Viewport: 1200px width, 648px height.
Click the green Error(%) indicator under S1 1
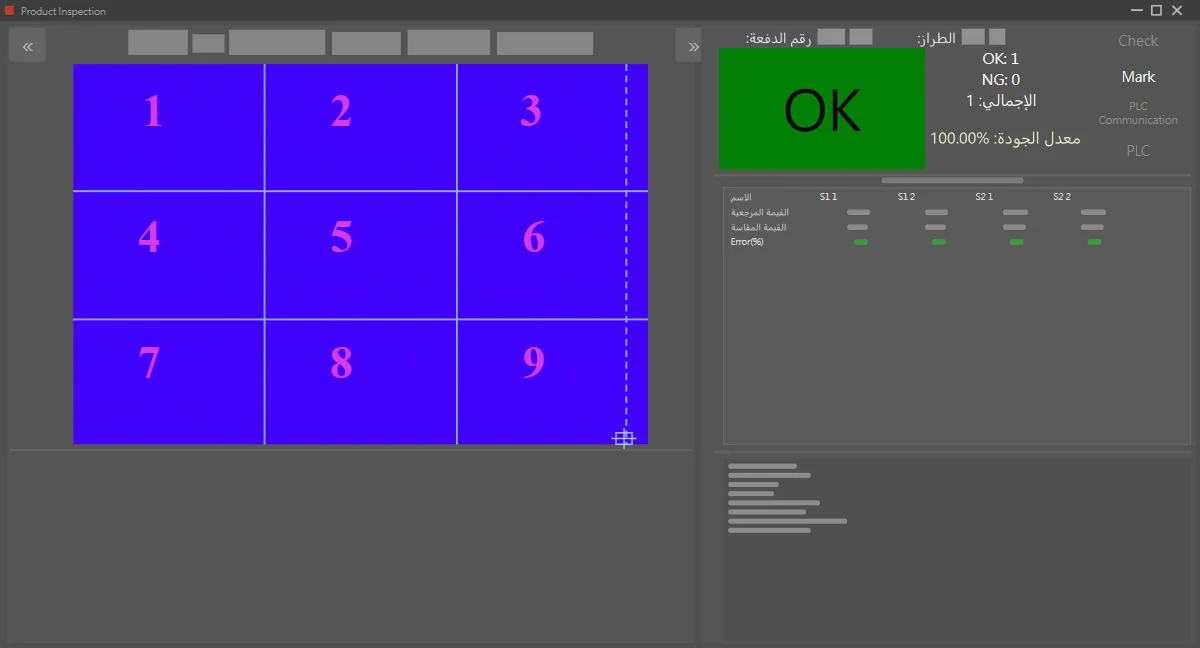(861, 242)
